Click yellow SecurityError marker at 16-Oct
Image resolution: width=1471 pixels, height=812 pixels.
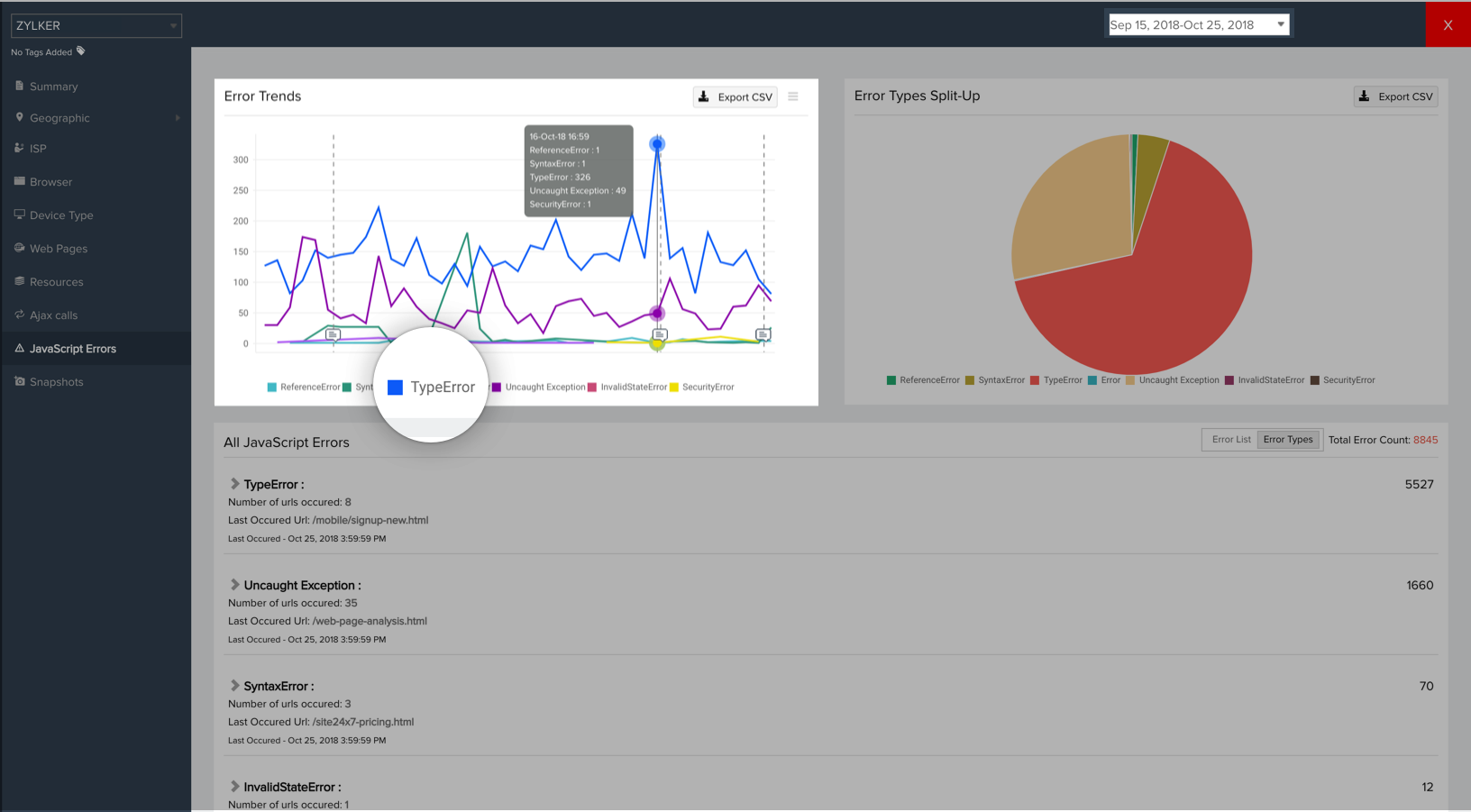pyautogui.click(x=657, y=343)
